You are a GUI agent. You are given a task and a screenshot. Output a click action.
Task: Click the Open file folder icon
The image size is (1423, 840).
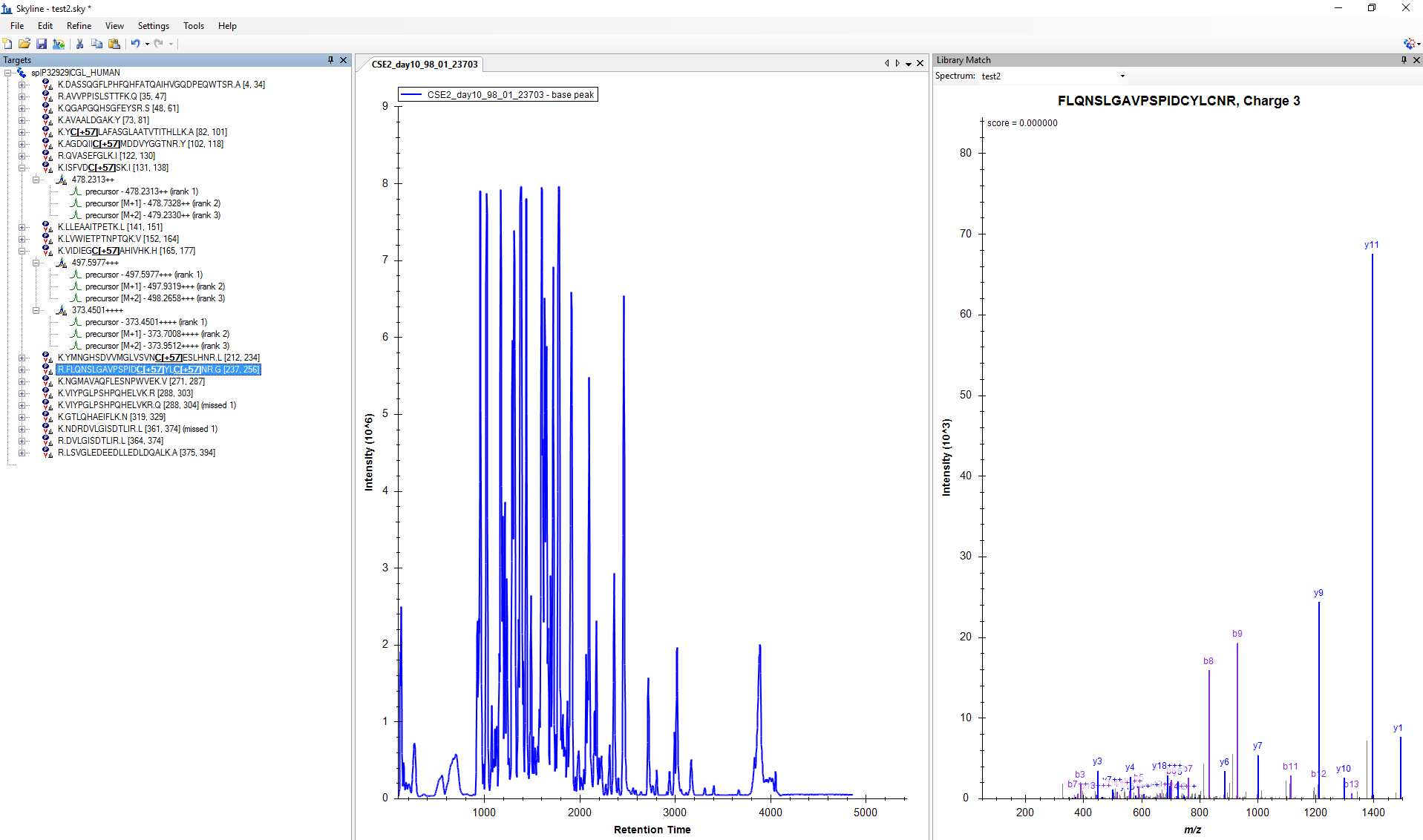pos(24,44)
